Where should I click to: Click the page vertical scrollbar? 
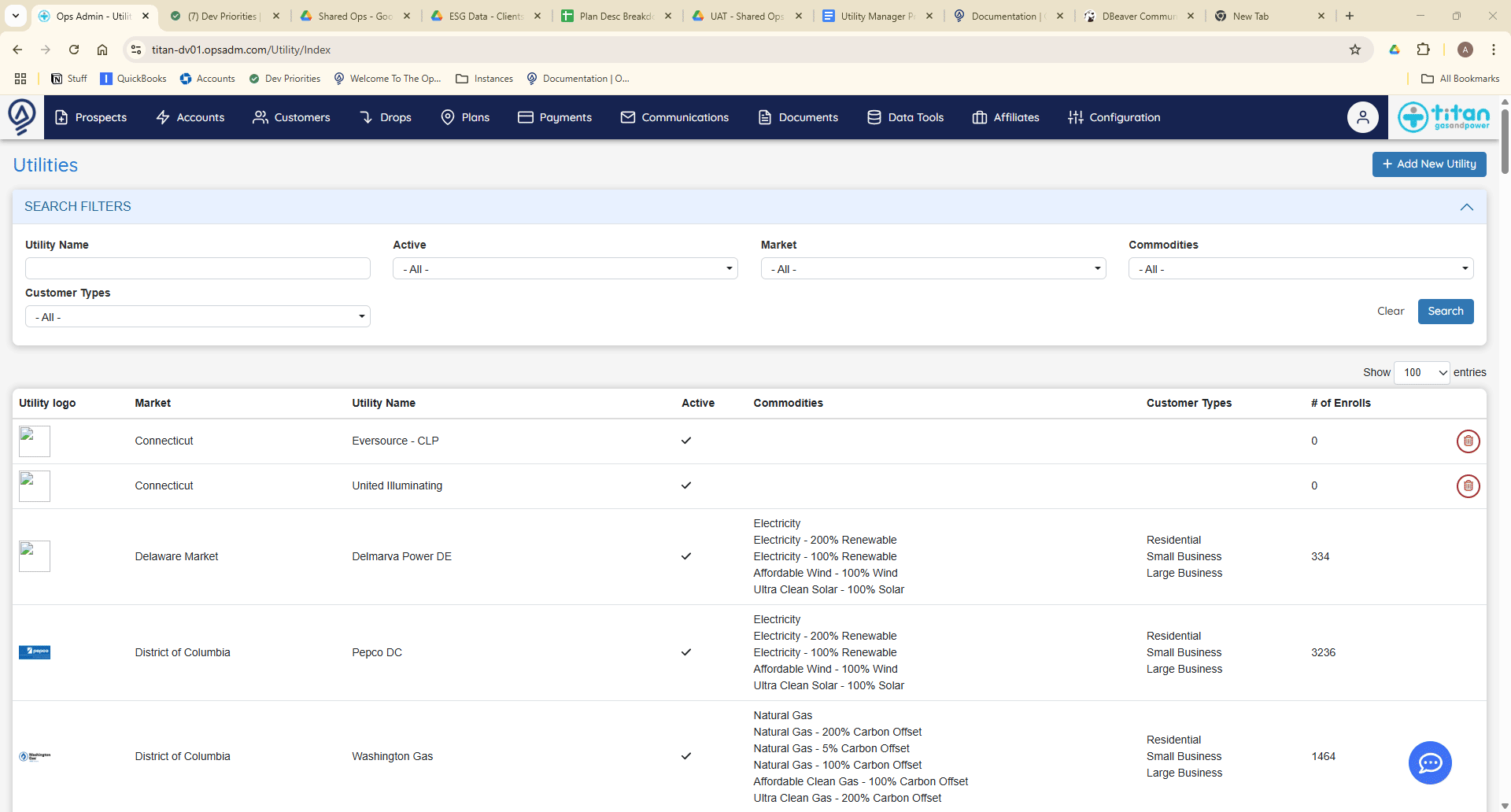(x=1505, y=142)
